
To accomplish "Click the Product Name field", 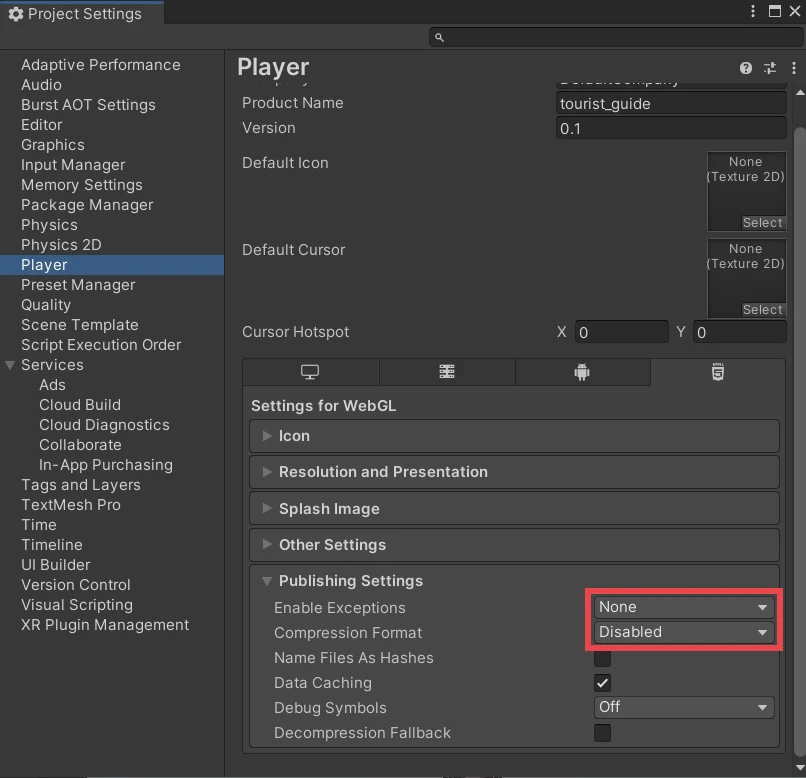I will click(x=671, y=103).
